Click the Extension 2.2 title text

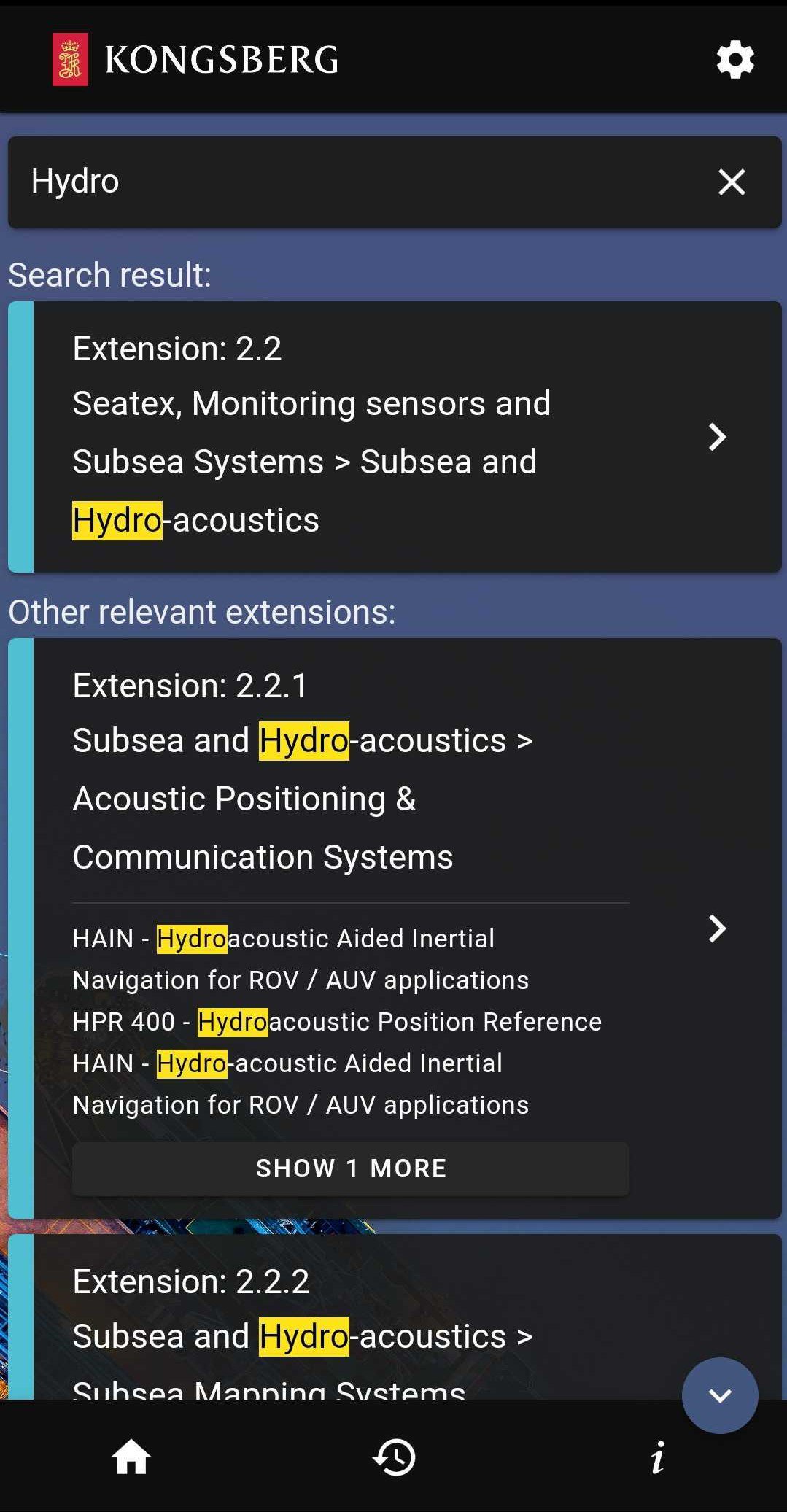coord(177,349)
